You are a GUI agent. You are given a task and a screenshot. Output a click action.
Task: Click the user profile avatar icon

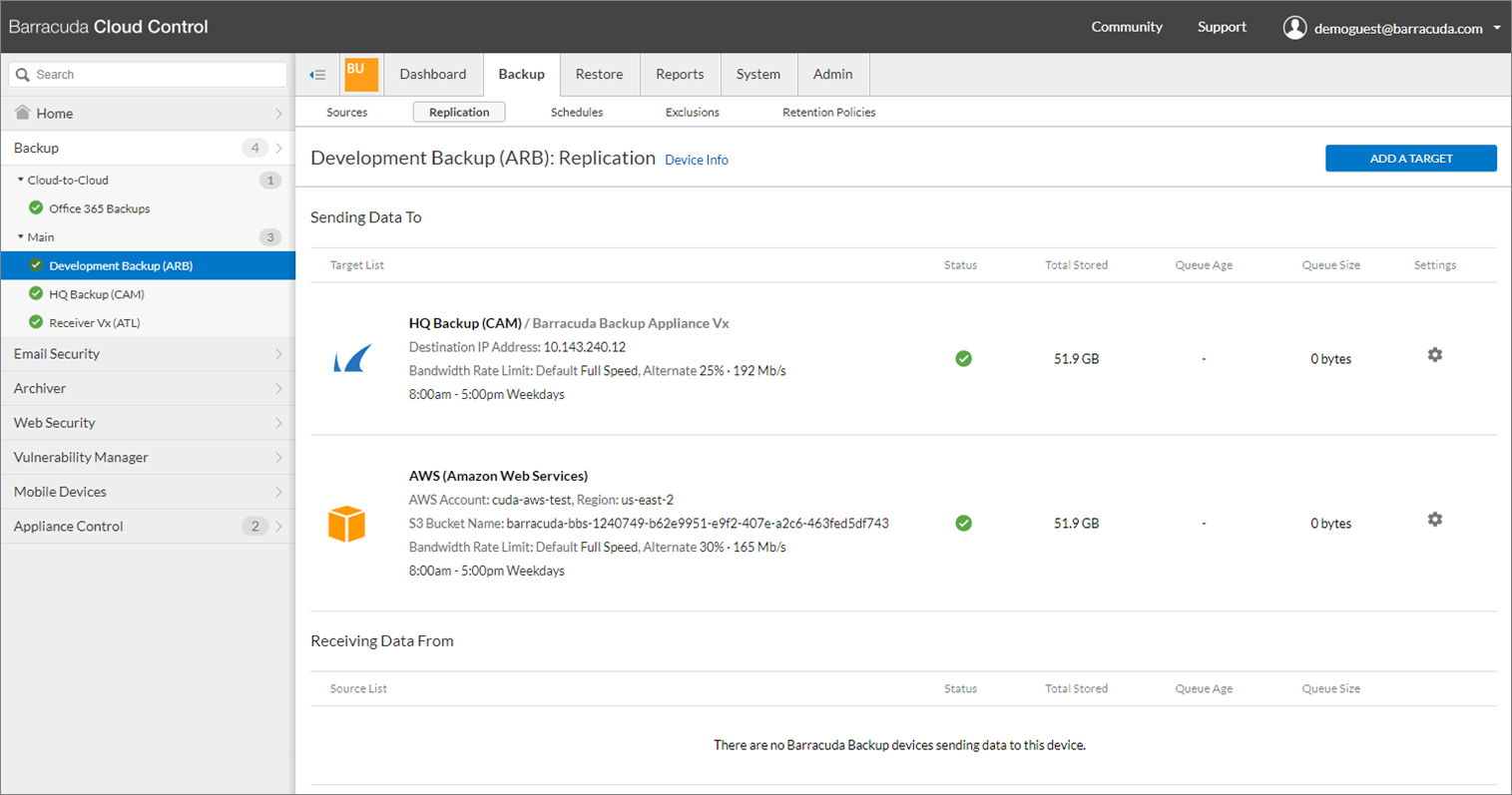click(1294, 28)
